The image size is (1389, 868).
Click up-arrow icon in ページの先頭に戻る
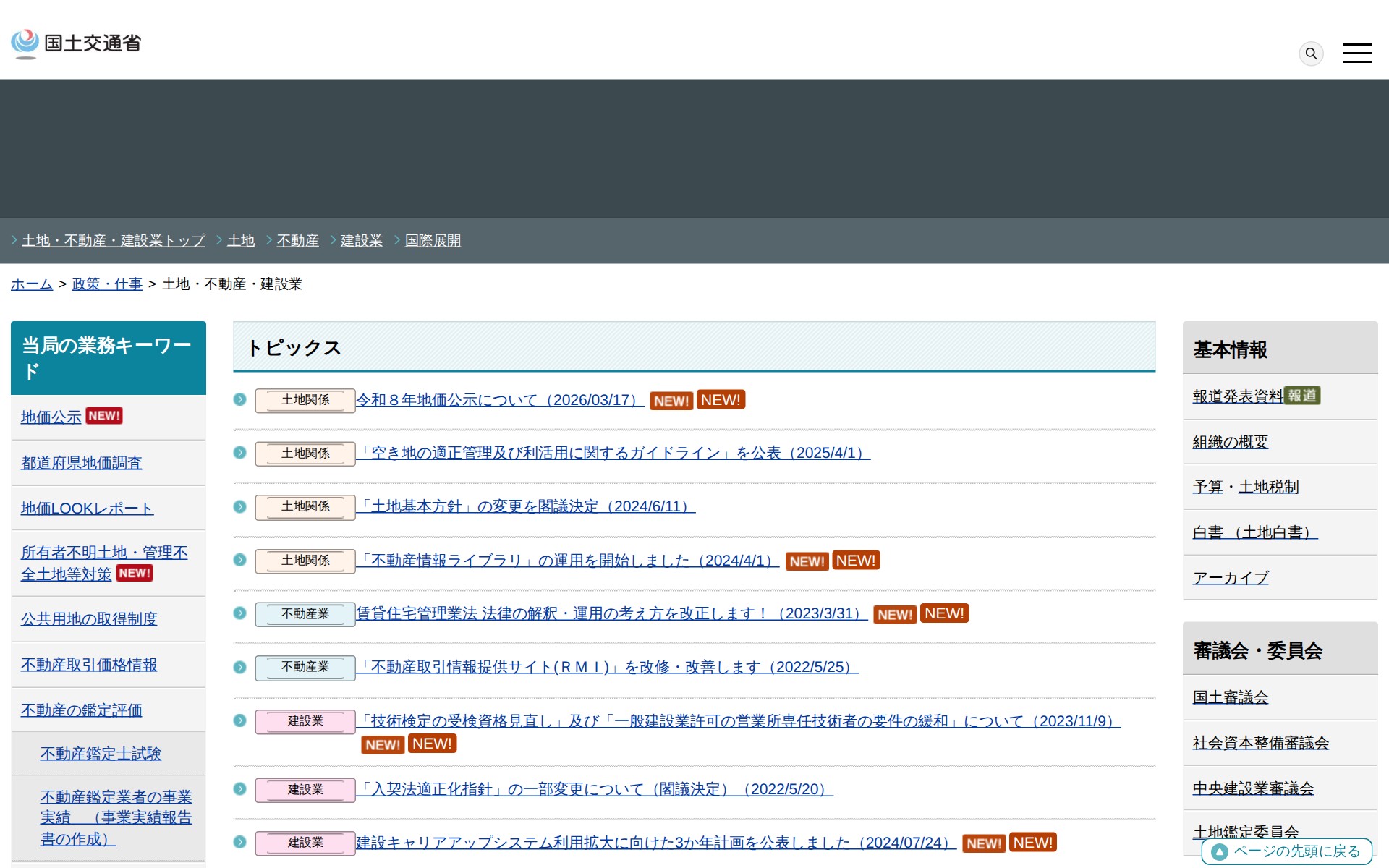click(x=1220, y=852)
